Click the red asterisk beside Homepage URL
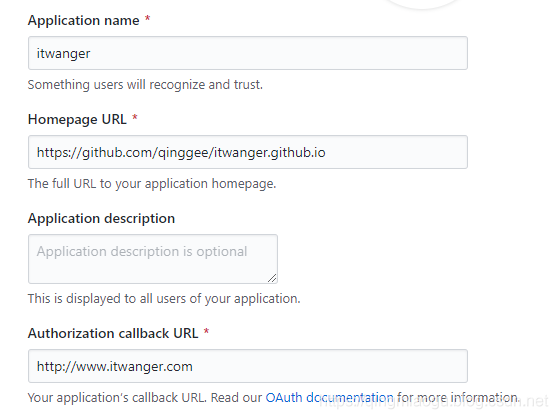 pos(135,117)
